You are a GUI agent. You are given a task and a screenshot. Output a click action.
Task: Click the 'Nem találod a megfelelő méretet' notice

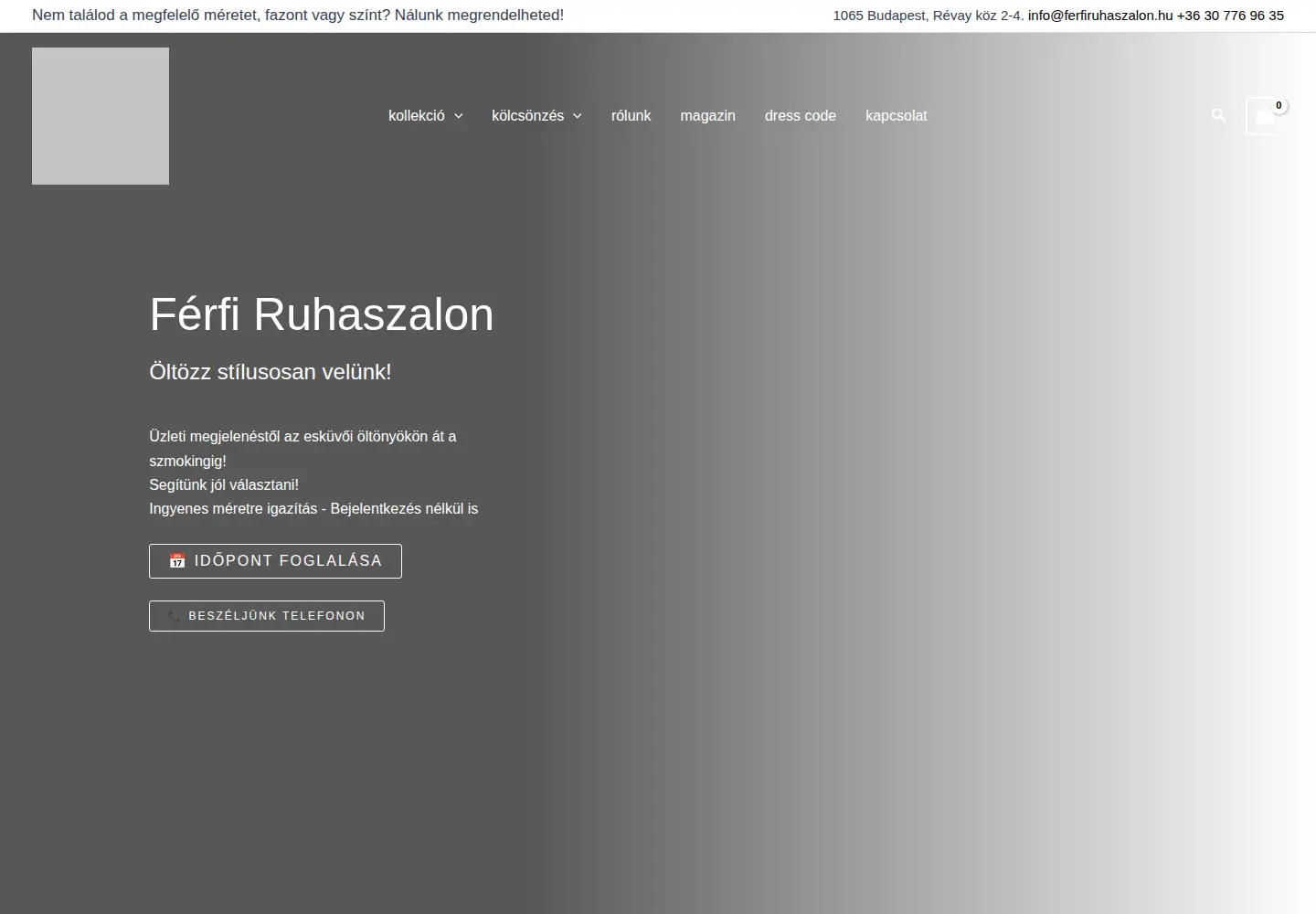298,16
